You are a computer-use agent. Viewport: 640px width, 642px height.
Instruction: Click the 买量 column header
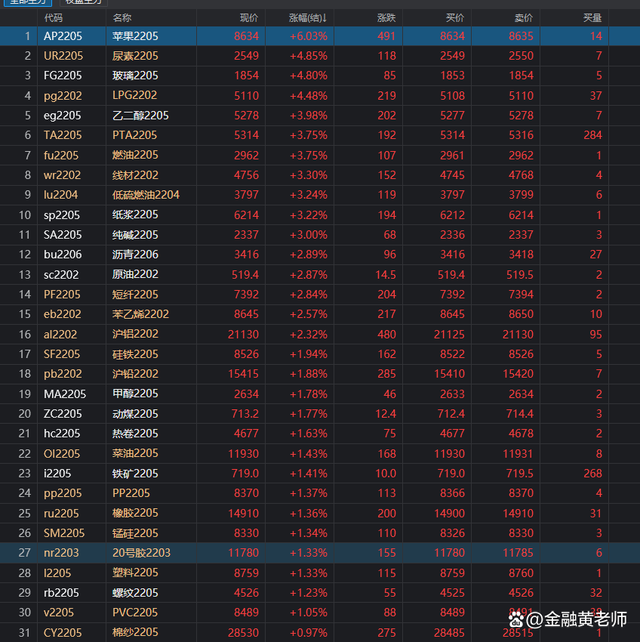tap(592, 18)
